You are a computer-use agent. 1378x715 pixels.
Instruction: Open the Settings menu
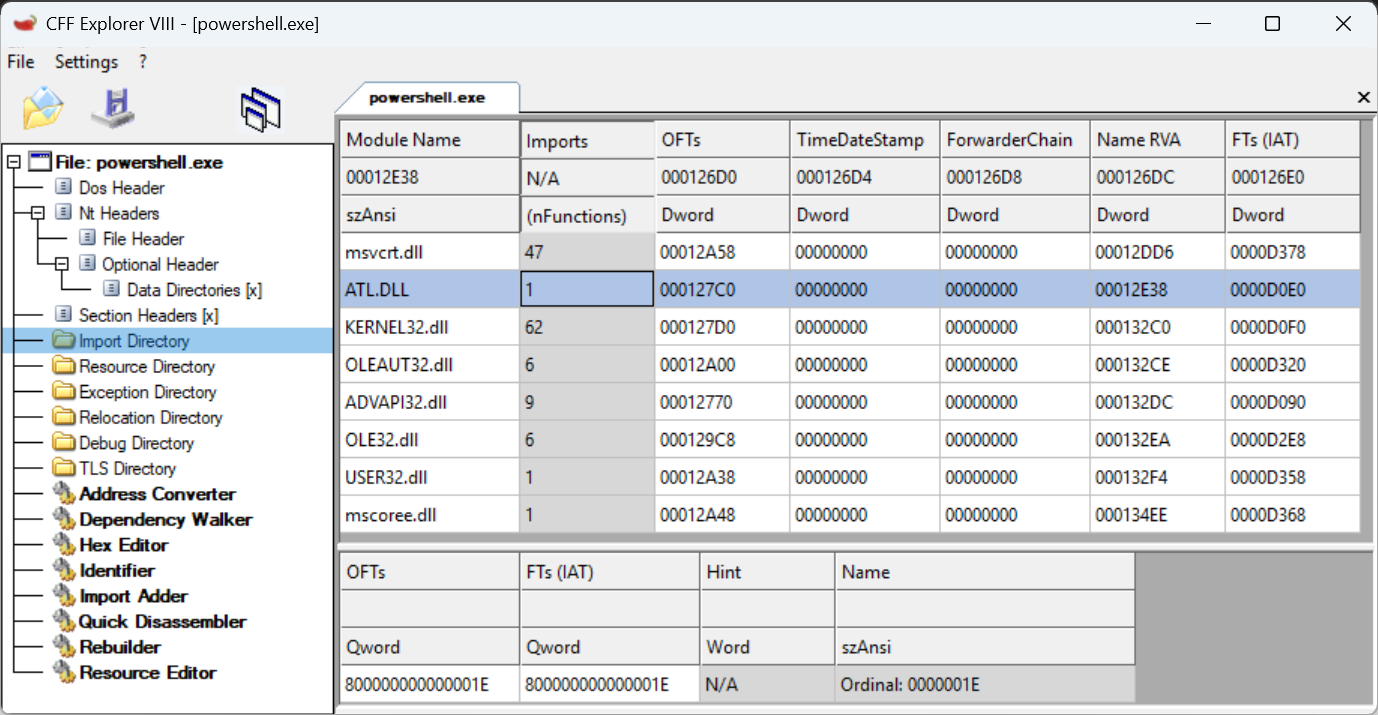pos(86,61)
